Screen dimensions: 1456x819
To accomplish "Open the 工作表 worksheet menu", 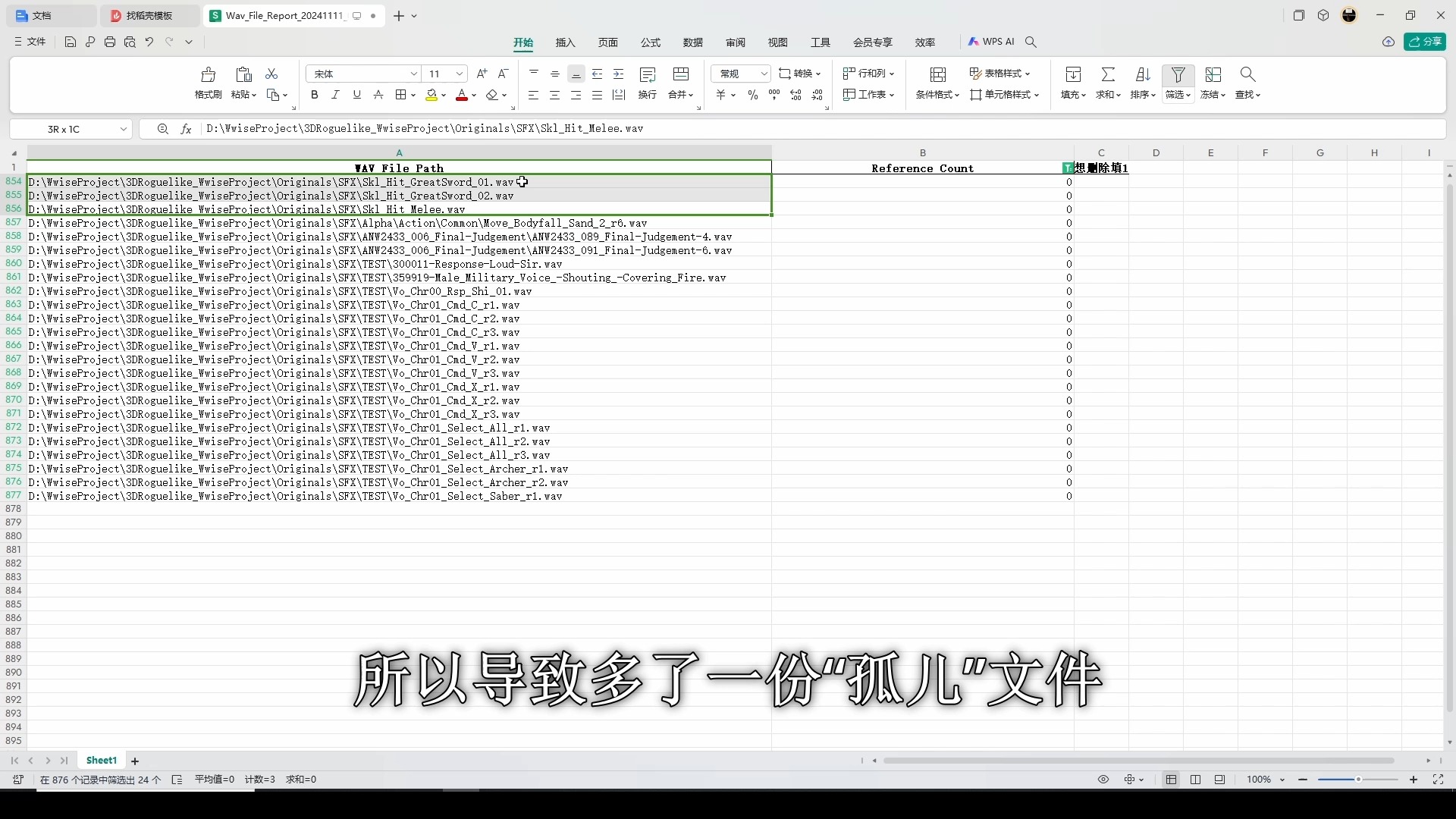I will pos(869,95).
